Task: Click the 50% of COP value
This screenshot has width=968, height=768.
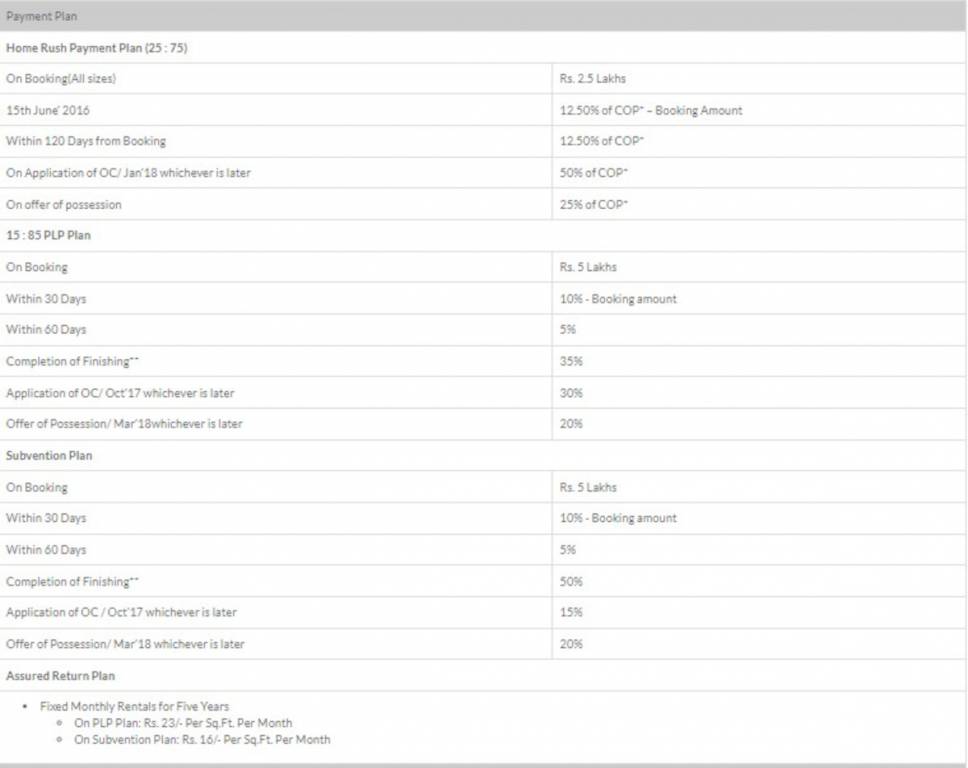Action: click(x=594, y=173)
